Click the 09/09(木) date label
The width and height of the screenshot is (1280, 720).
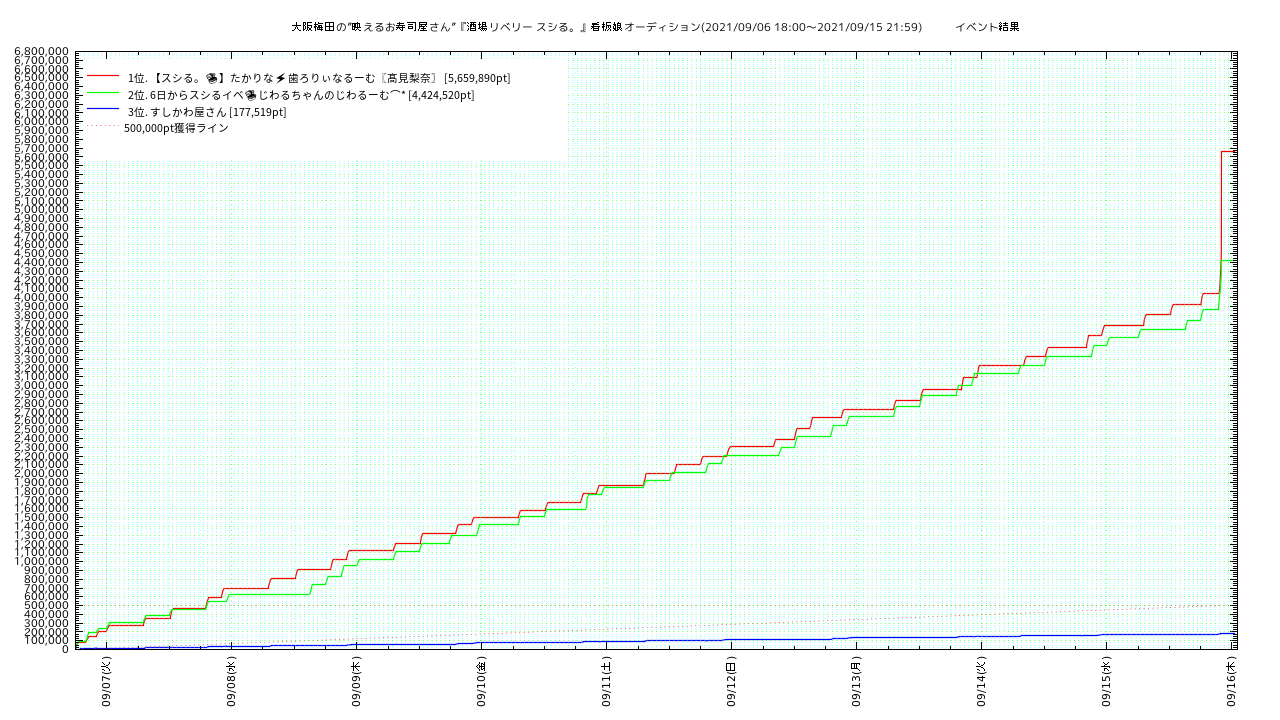pyautogui.click(x=356, y=680)
